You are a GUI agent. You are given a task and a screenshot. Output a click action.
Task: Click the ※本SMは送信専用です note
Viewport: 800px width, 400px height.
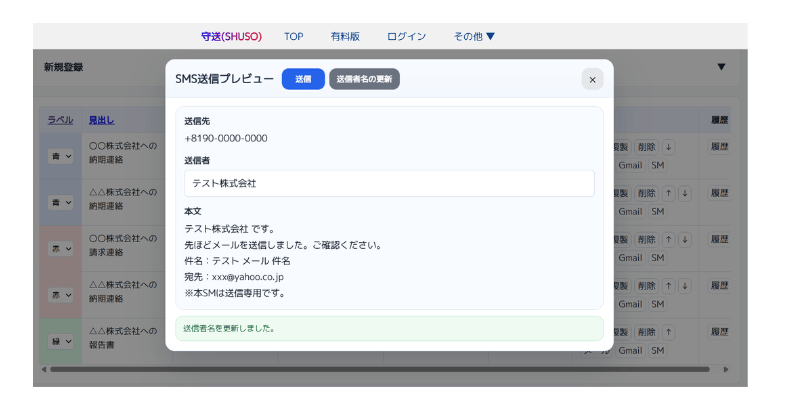(235, 293)
